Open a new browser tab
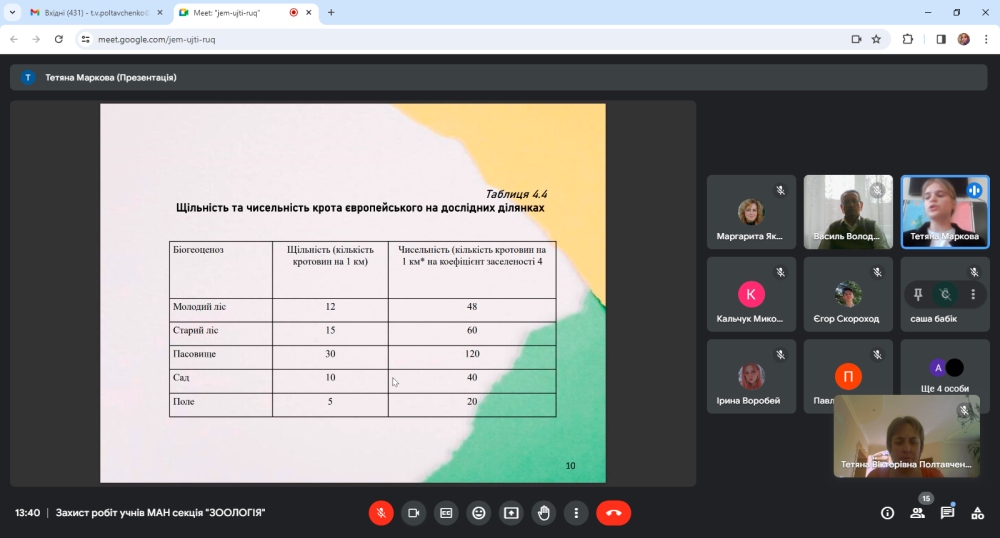 point(331,12)
